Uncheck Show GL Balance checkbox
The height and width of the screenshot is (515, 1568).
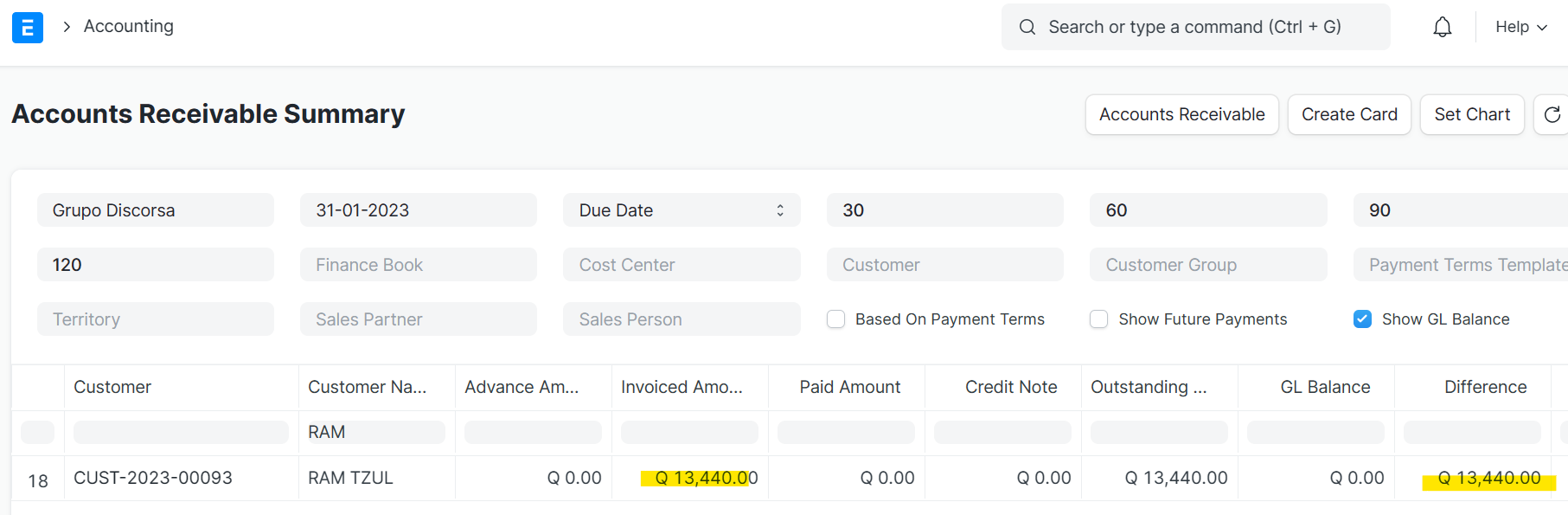coord(1362,319)
